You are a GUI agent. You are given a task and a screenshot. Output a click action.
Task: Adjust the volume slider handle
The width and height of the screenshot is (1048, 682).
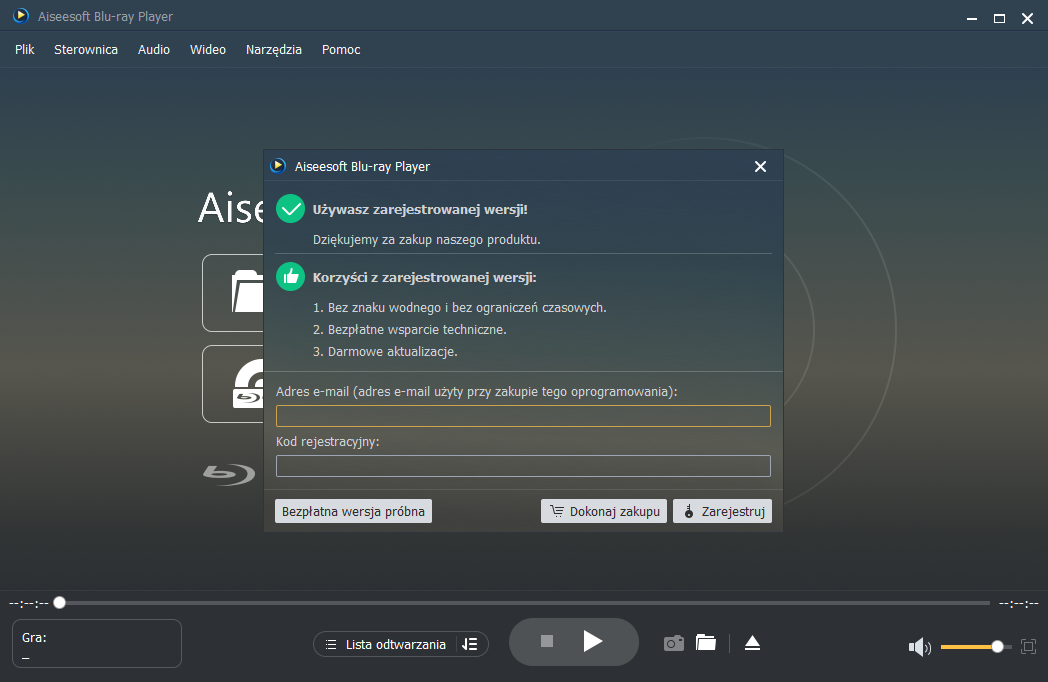(997, 647)
